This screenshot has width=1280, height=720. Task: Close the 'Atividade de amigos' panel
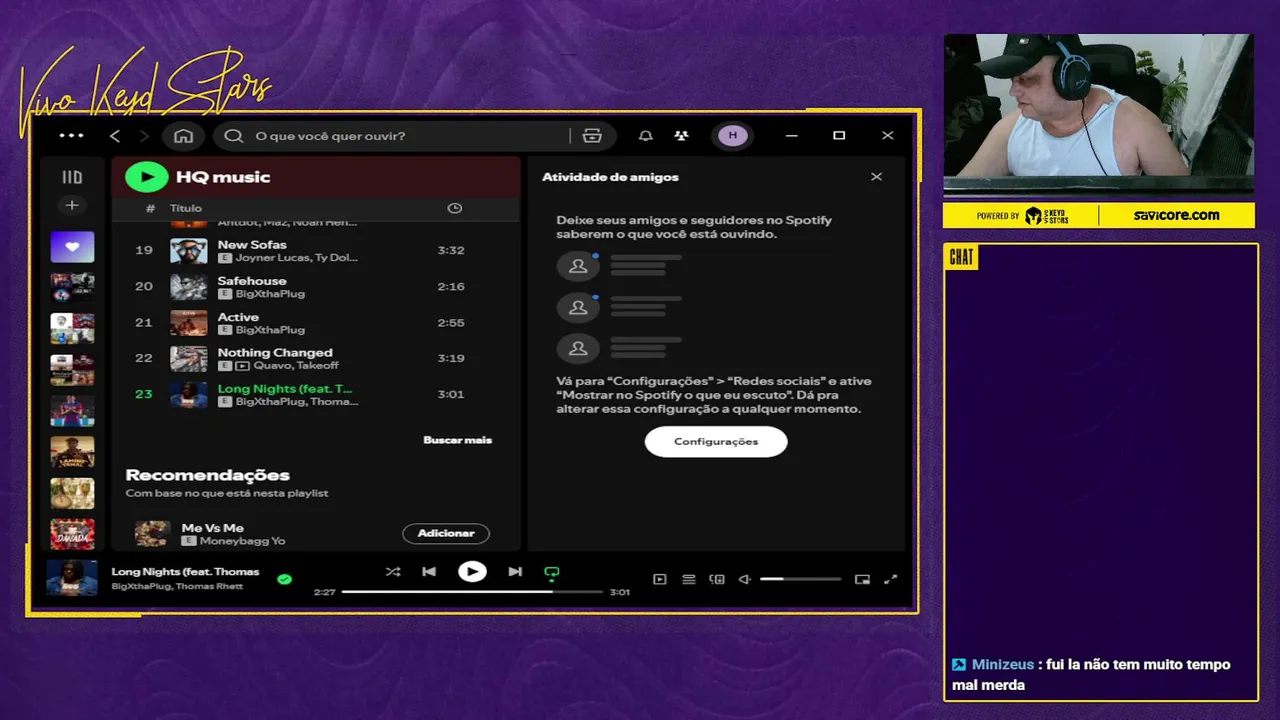tap(876, 177)
